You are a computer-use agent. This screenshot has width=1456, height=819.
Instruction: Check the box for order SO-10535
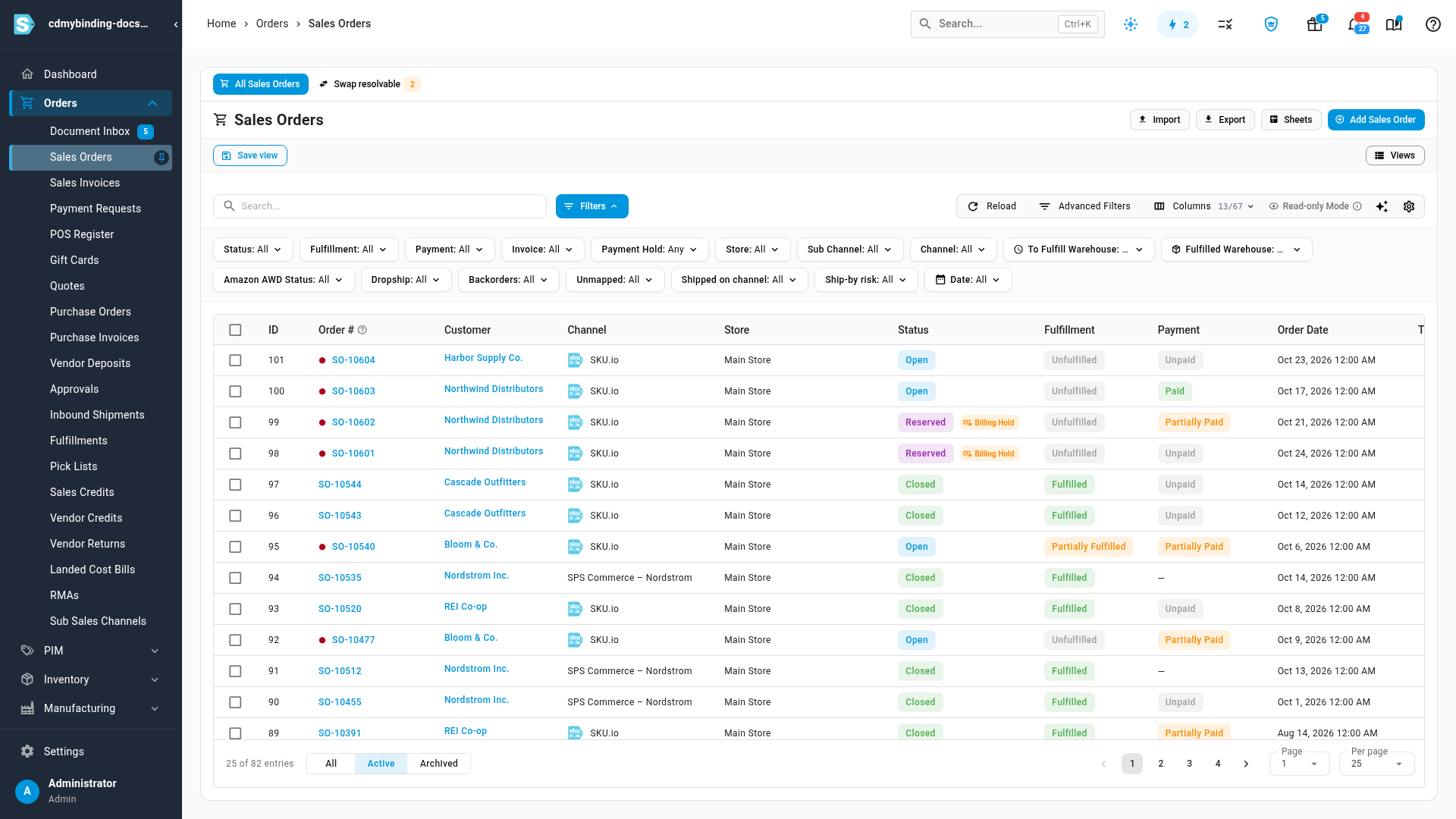(x=235, y=578)
